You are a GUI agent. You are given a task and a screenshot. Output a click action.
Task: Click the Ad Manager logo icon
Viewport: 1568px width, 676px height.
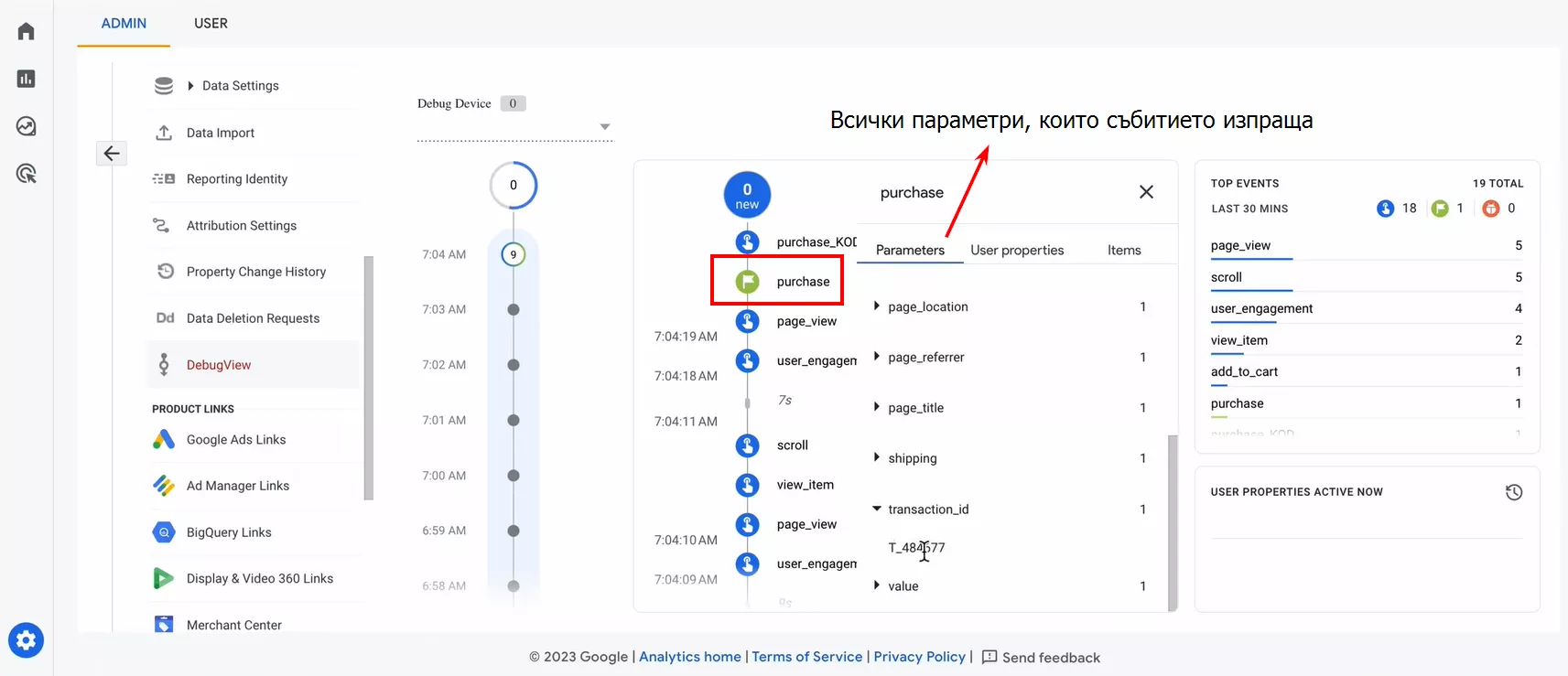(x=164, y=486)
